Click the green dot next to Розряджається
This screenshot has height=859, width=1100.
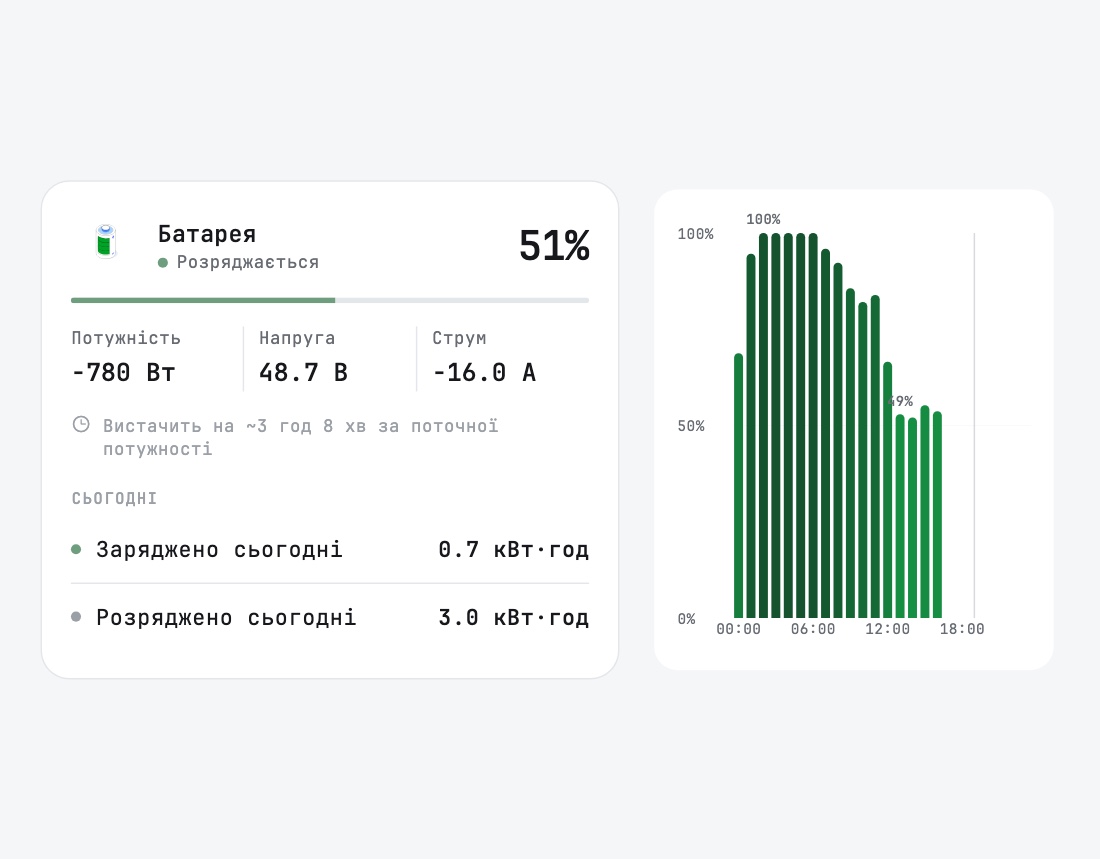(163, 262)
